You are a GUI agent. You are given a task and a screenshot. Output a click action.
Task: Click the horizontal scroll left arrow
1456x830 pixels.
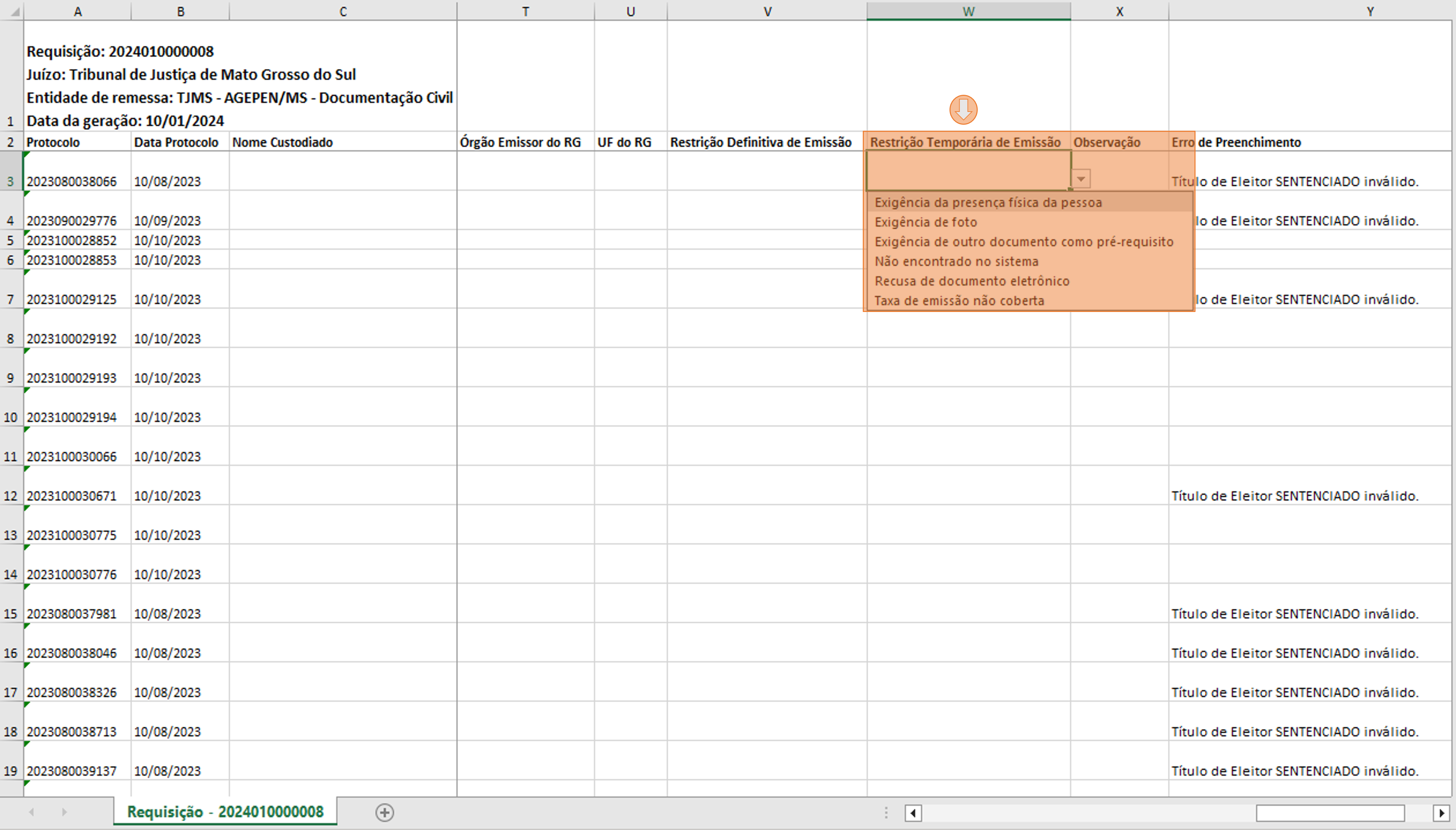(x=913, y=813)
